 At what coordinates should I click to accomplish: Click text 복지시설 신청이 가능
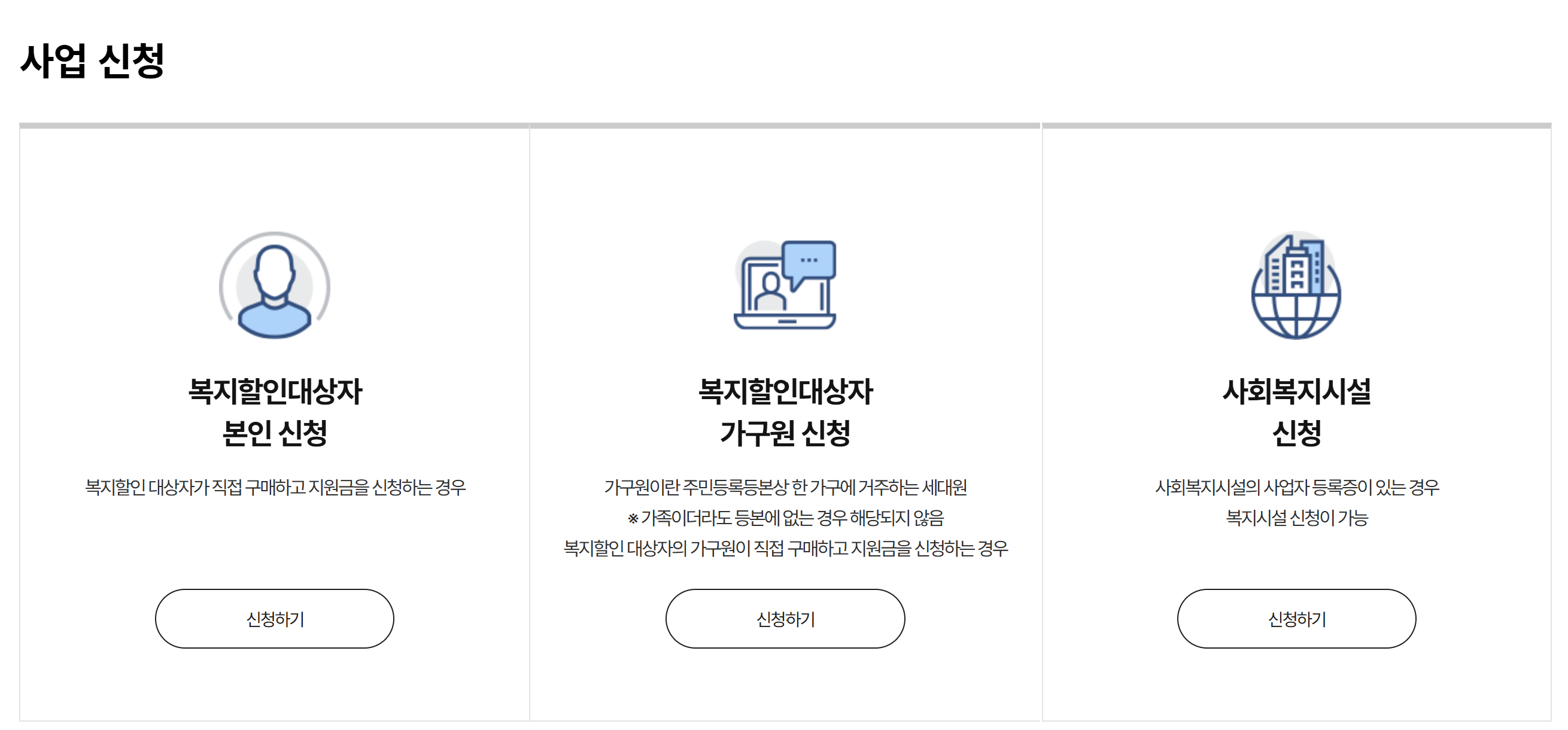coord(1296,518)
